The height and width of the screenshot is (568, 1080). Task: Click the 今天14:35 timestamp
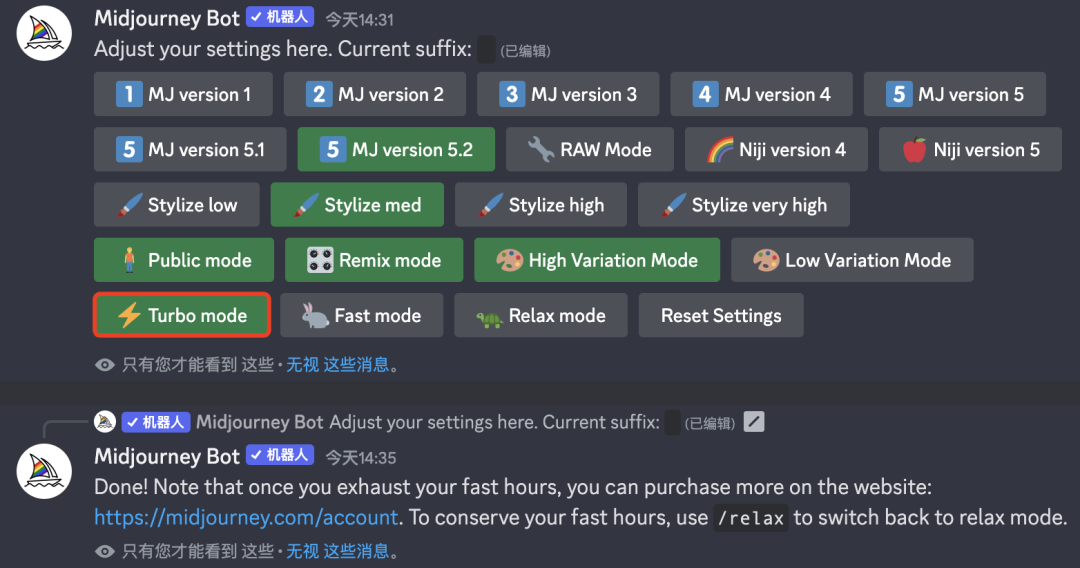[361, 457]
